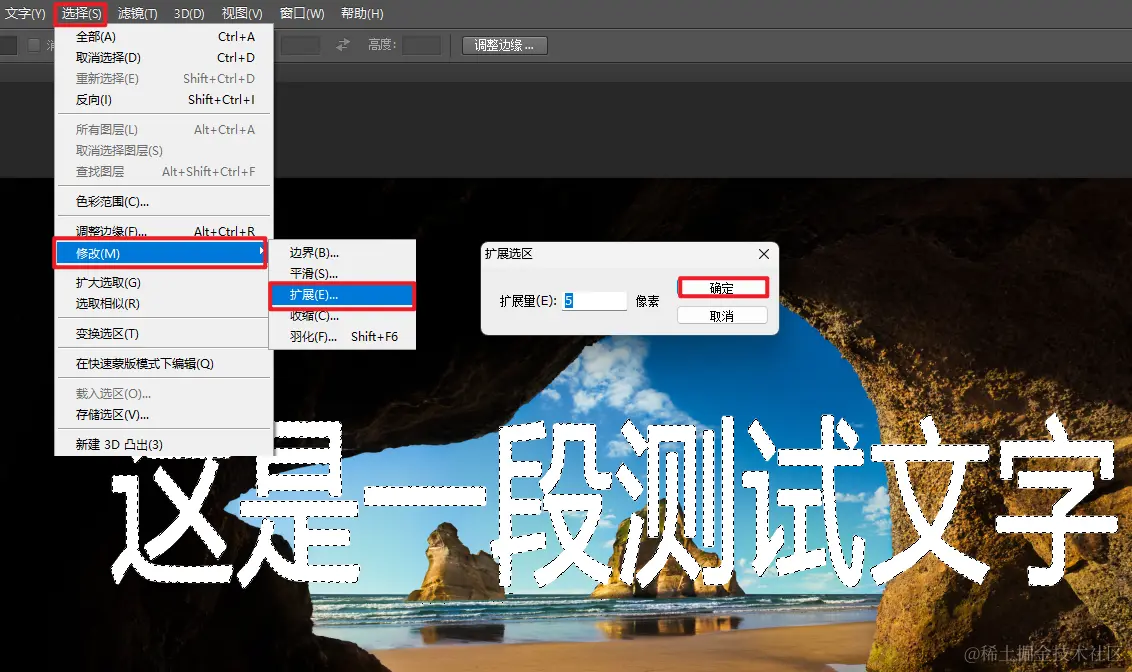Click the 取消 button in the dialog
This screenshot has width=1132, height=672.
[x=723, y=315]
